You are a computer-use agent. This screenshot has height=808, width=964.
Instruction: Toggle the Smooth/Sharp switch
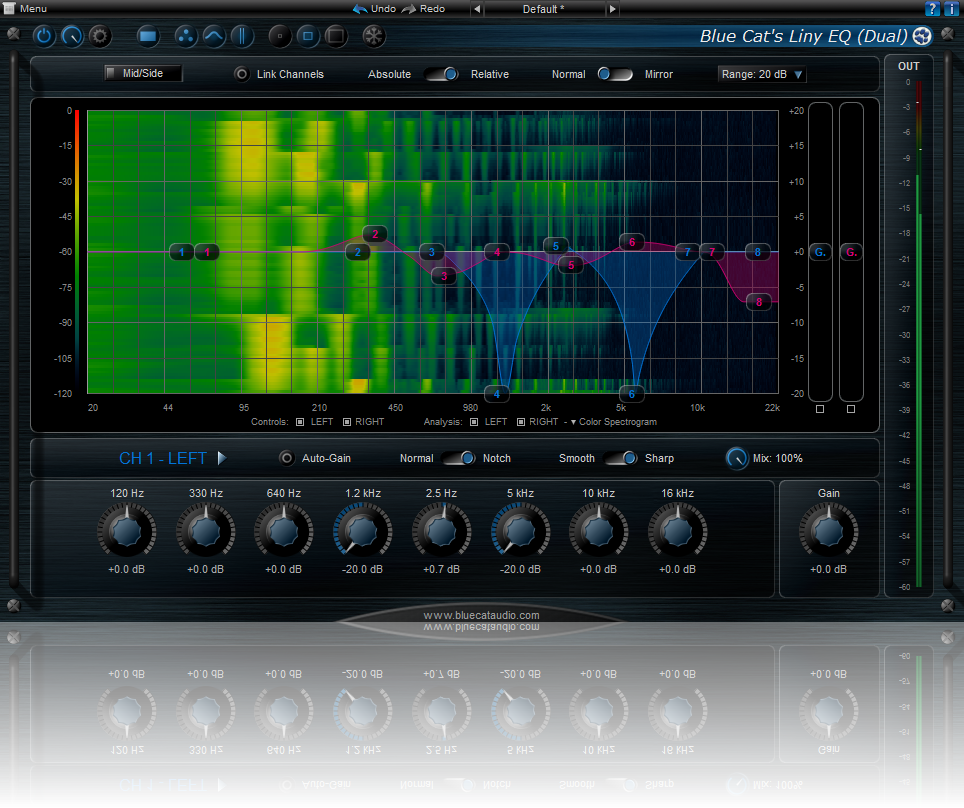[x=619, y=458]
